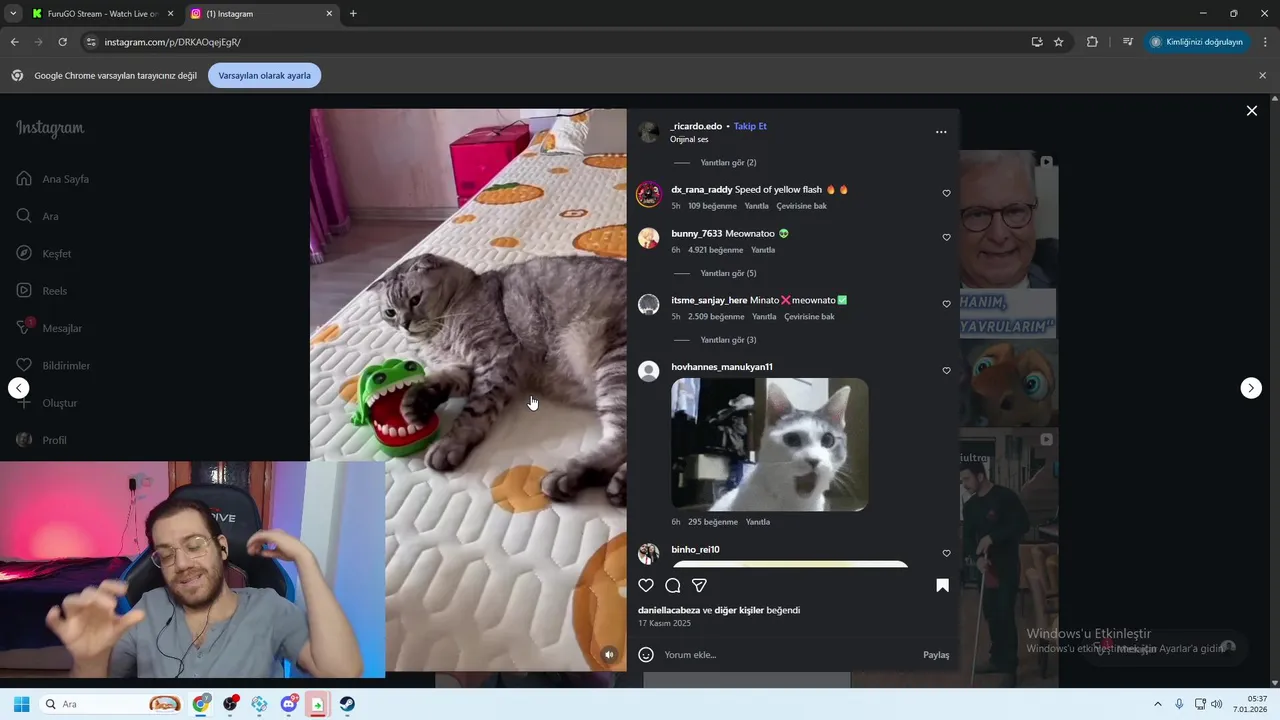Go to previous post arrow
The width and height of the screenshot is (1280, 720).
(19, 388)
